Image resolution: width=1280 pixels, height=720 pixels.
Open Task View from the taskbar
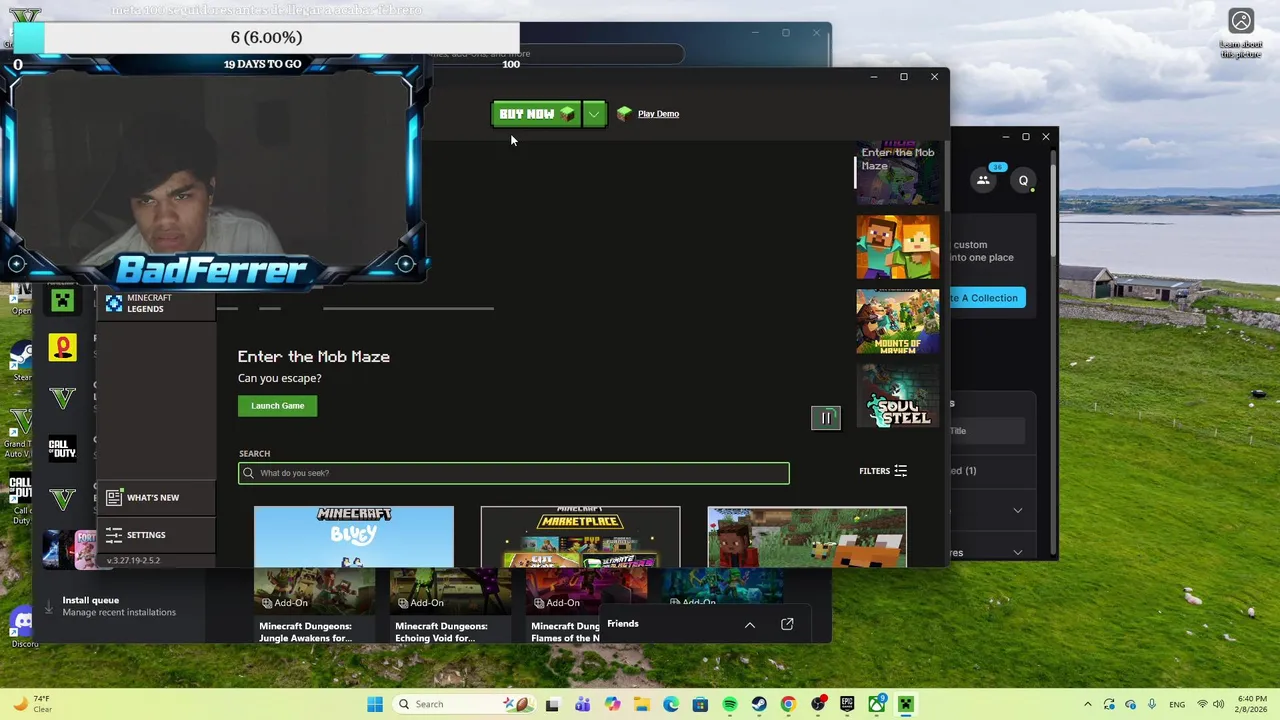tap(552, 704)
